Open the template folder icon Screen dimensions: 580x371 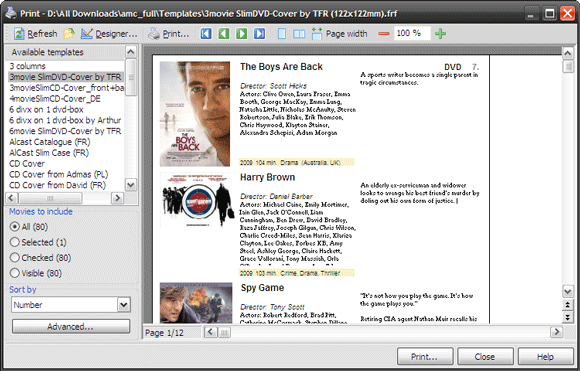click(69, 34)
